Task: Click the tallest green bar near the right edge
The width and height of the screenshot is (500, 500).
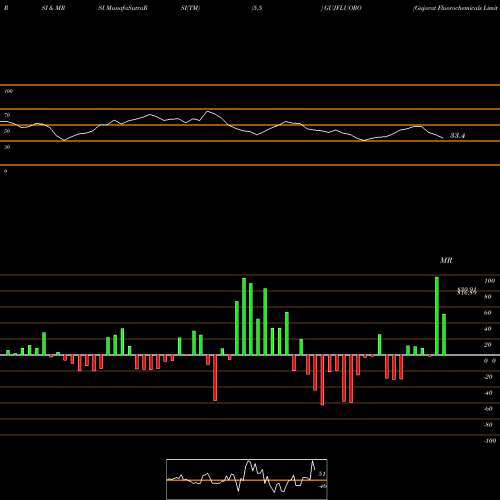Action: tap(437, 316)
